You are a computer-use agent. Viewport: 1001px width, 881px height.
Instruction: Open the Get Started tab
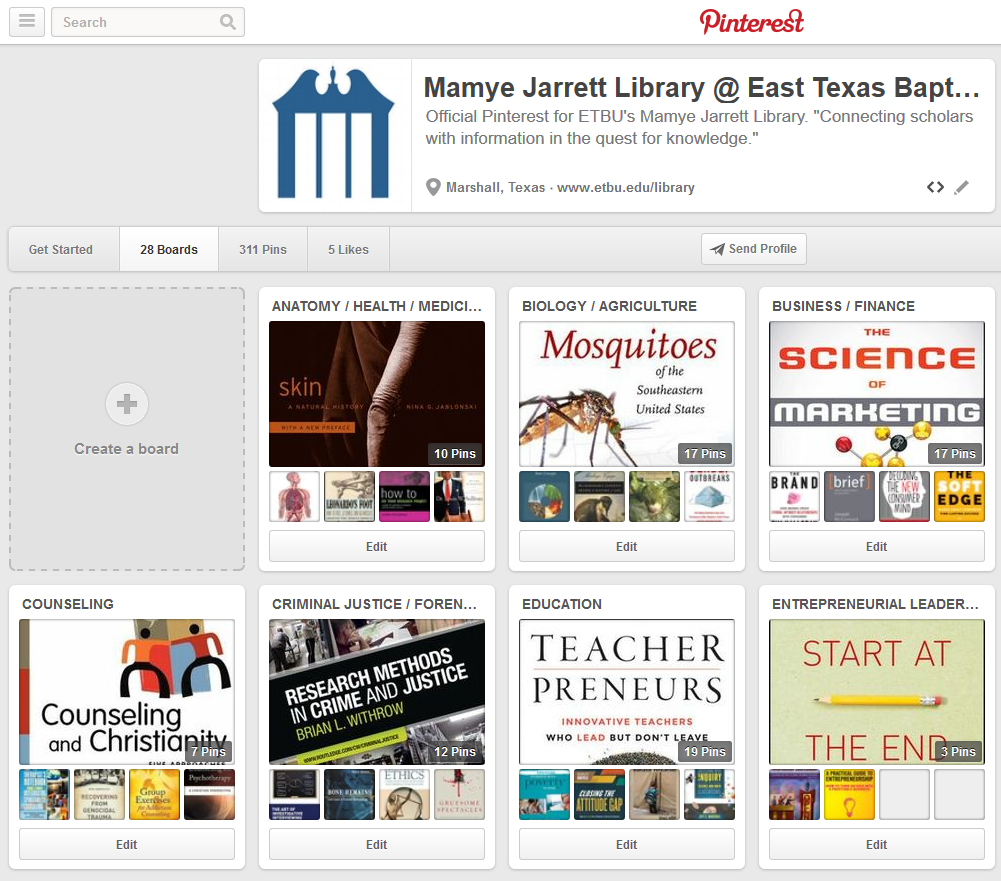click(x=61, y=250)
